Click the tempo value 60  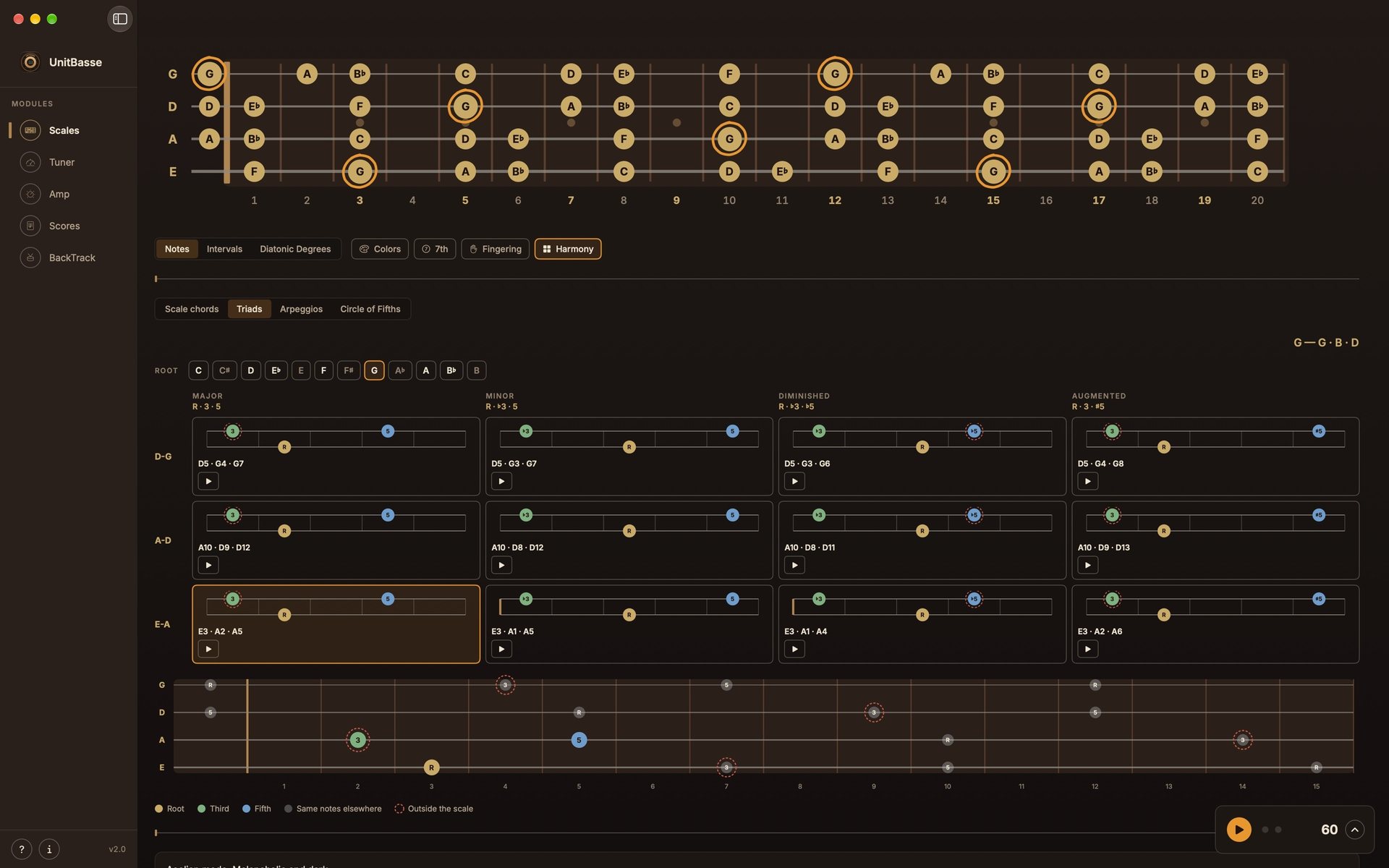pyautogui.click(x=1329, y=830)
